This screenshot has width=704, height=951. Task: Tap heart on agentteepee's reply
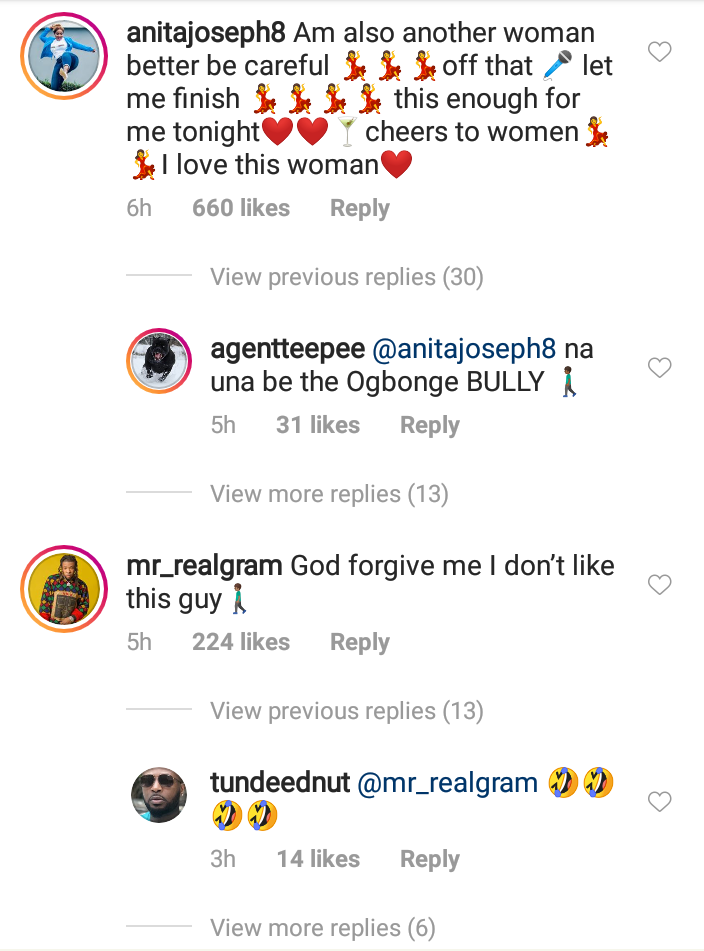pos(659,369)
